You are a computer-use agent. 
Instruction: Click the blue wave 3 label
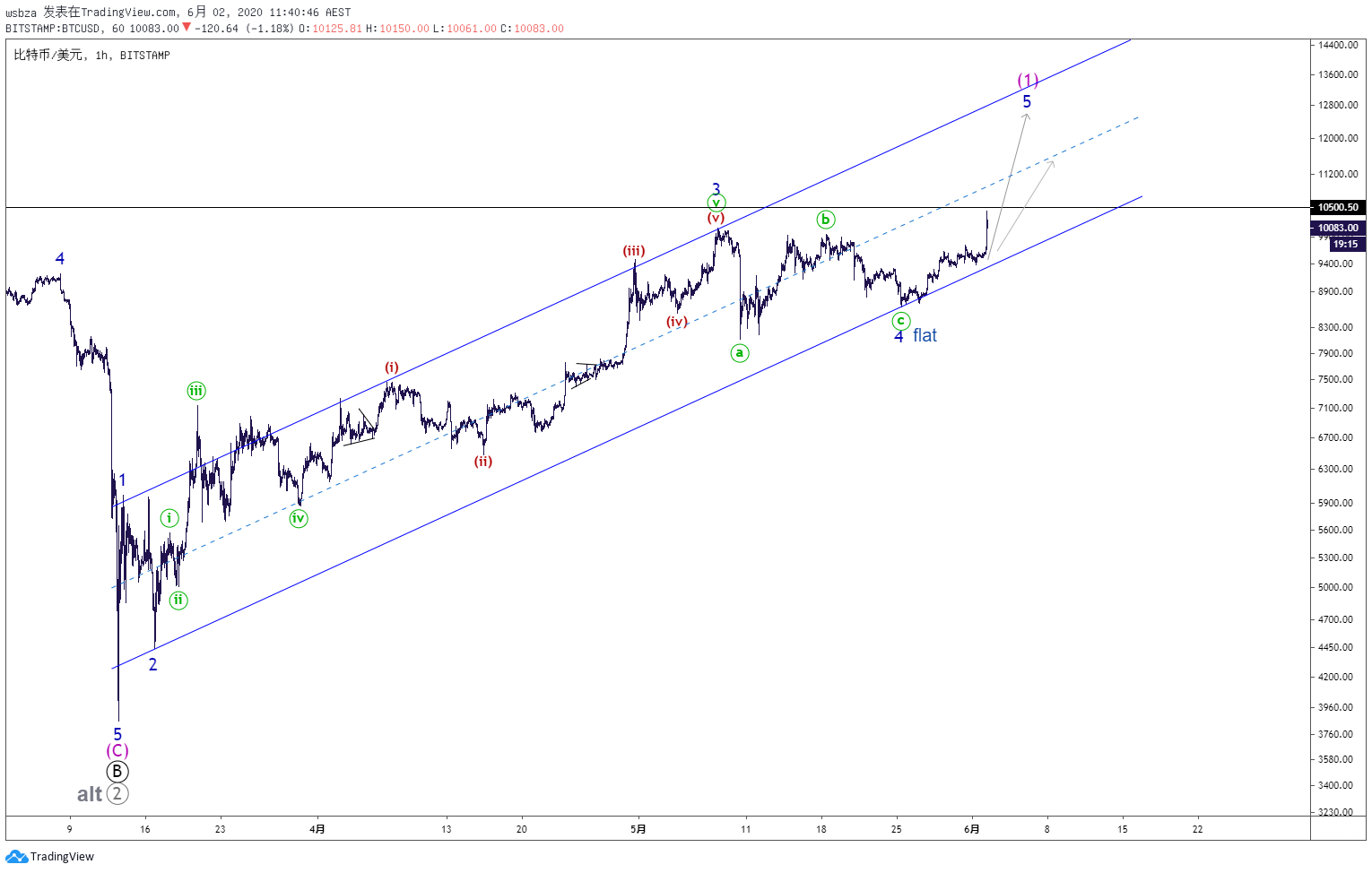coord(716,189)
